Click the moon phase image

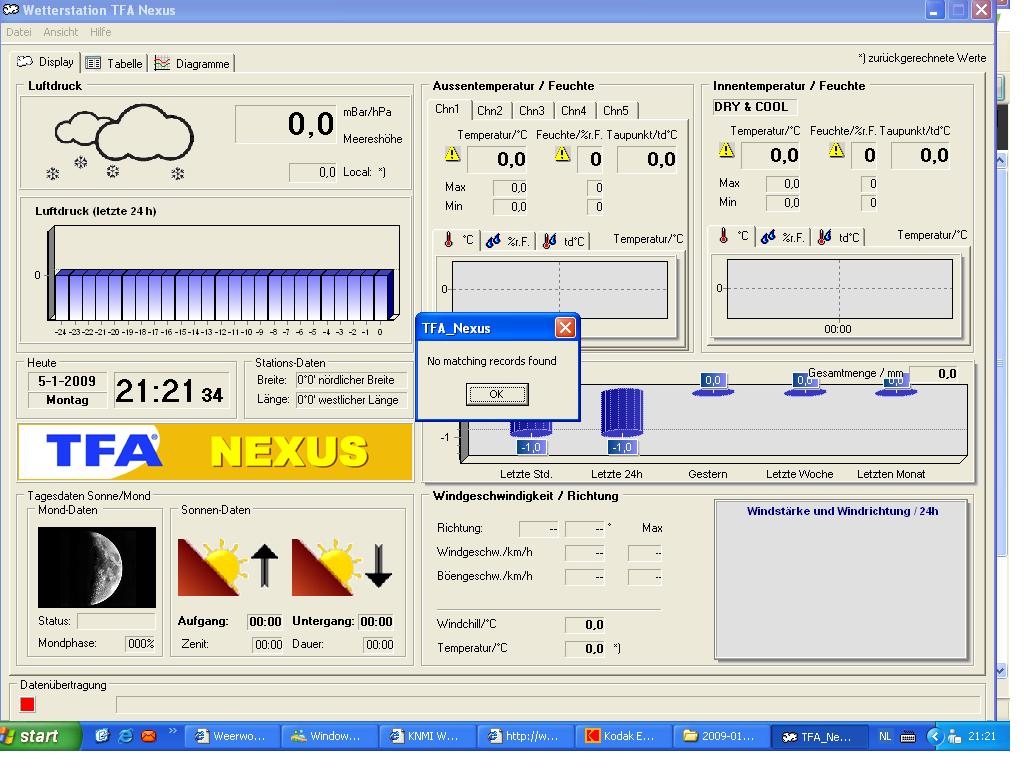97,567
